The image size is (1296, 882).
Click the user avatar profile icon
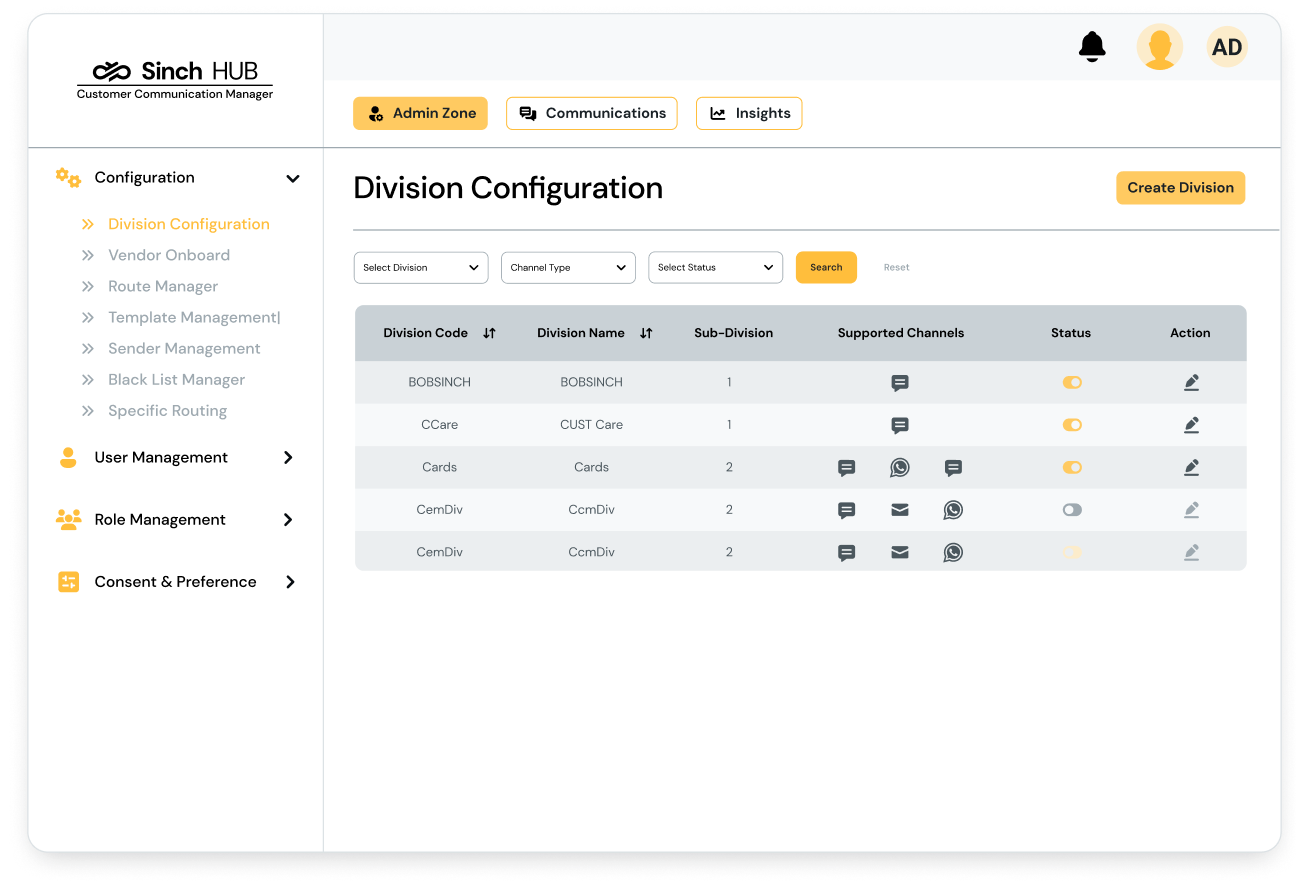1159,46
